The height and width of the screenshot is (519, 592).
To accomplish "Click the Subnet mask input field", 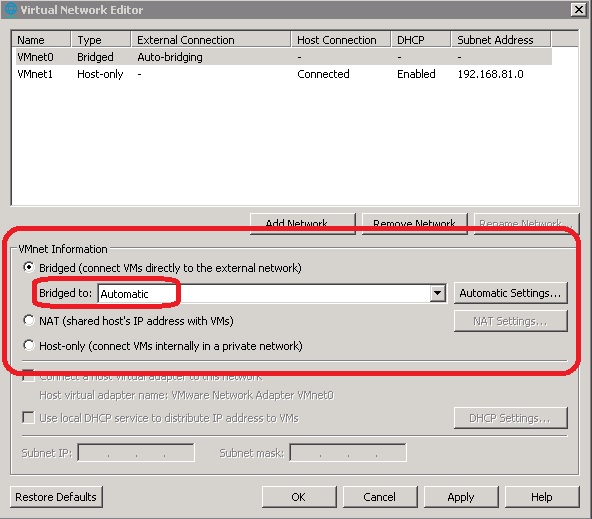I will (x=348, y=452).
